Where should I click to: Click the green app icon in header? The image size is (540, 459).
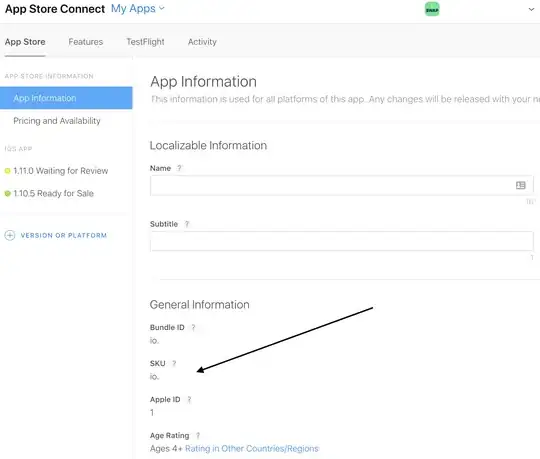click(432, 9)
